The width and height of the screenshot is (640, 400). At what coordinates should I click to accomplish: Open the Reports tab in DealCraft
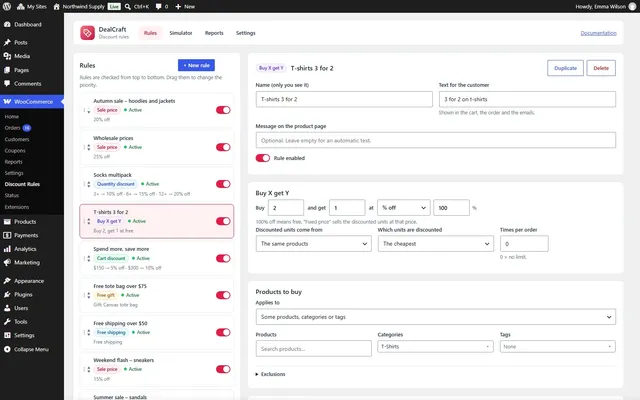tap(214, 33)
